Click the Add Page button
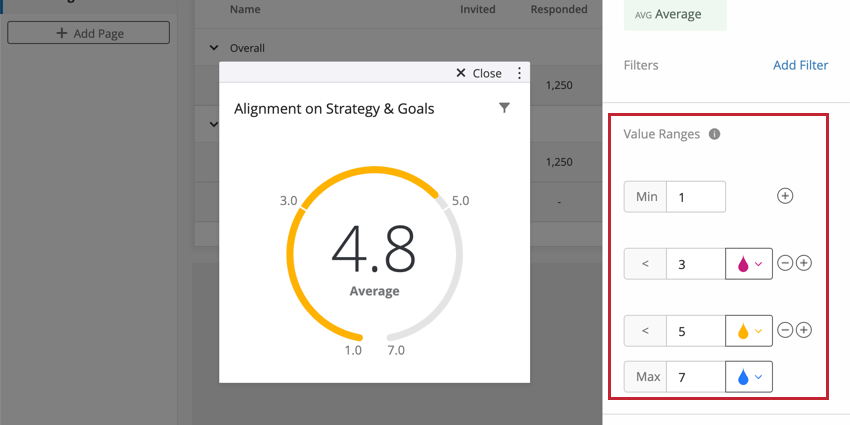The width and height of the screenshot is (850, 425). (89, 33)
